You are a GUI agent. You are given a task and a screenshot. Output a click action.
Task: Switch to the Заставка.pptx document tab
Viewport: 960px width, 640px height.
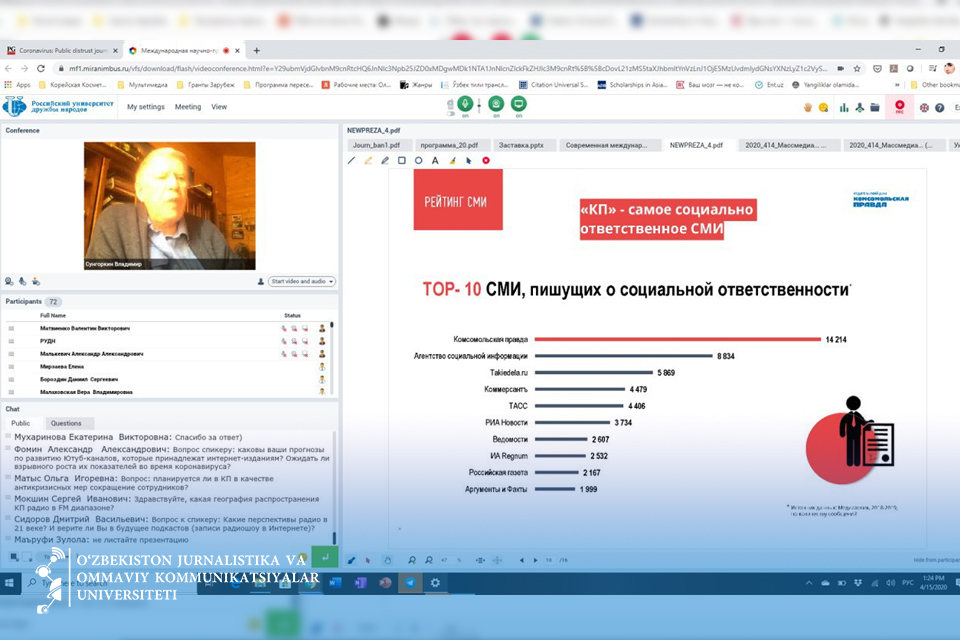click(521, 145)
